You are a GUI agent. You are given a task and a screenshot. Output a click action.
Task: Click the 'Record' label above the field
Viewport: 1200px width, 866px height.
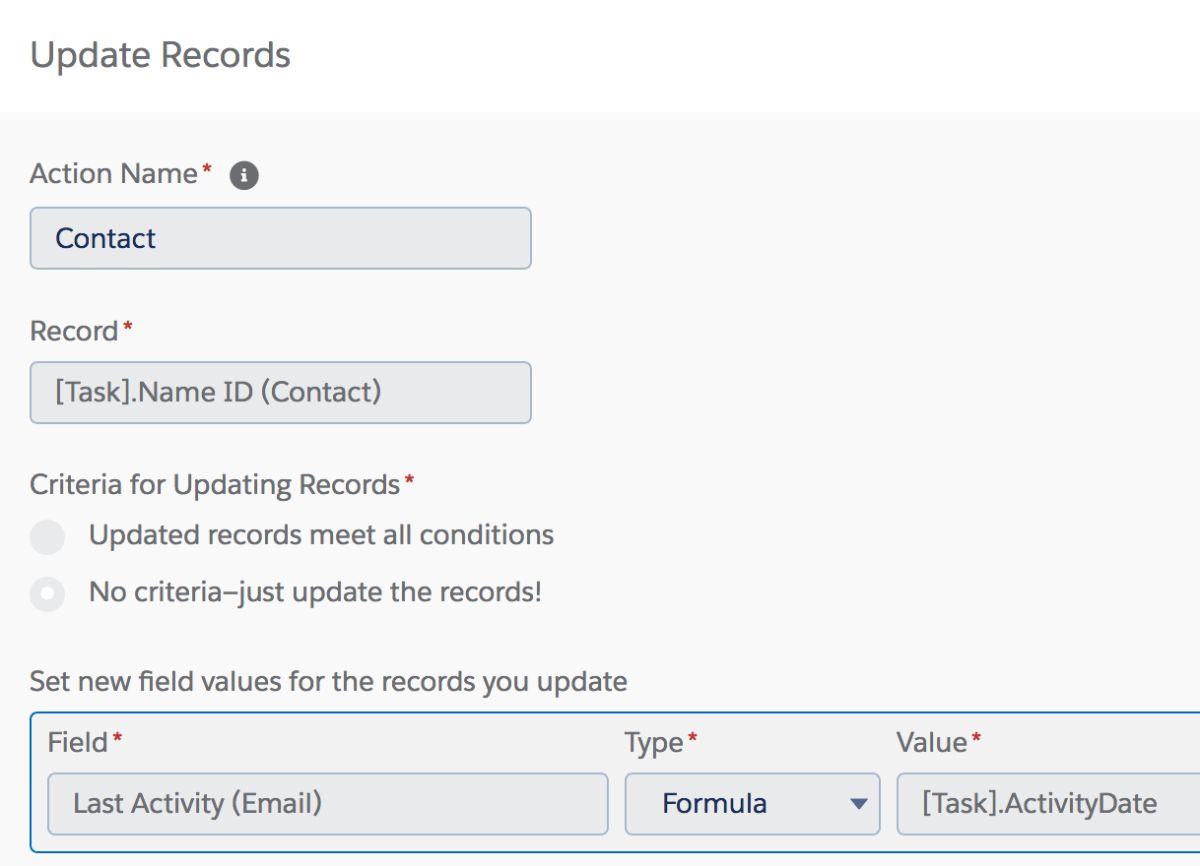(x=74, y=331)
